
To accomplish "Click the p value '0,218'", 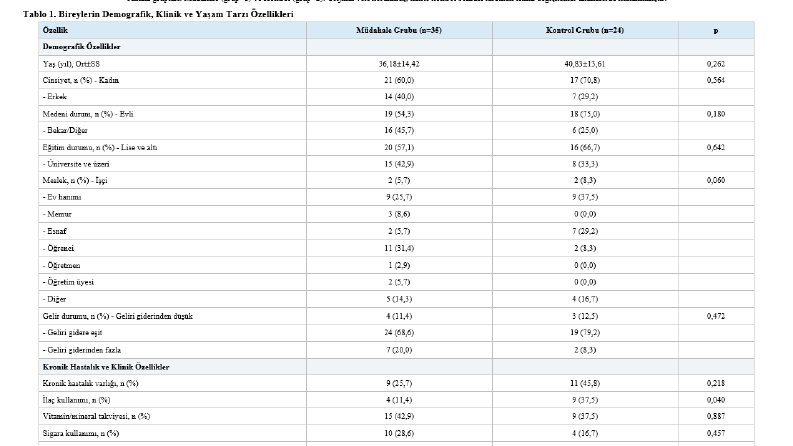I will pos(716,383).
